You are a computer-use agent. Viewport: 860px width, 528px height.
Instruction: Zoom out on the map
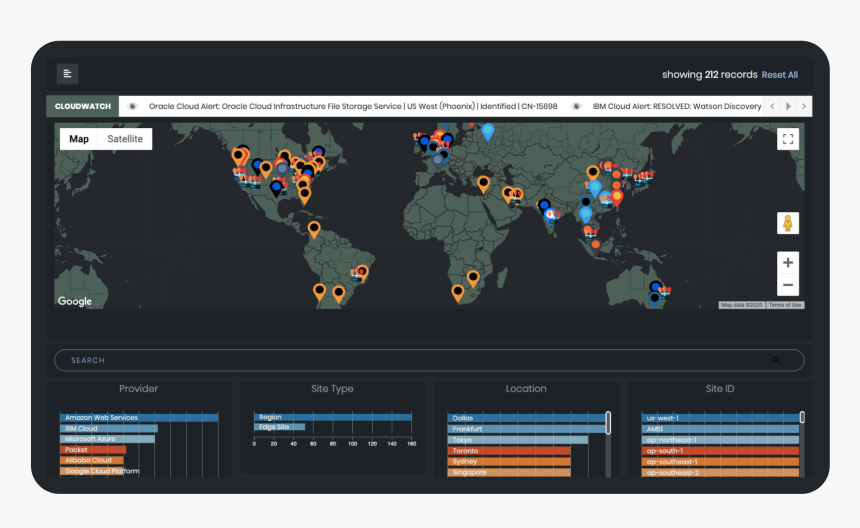(x=788, y=285)
